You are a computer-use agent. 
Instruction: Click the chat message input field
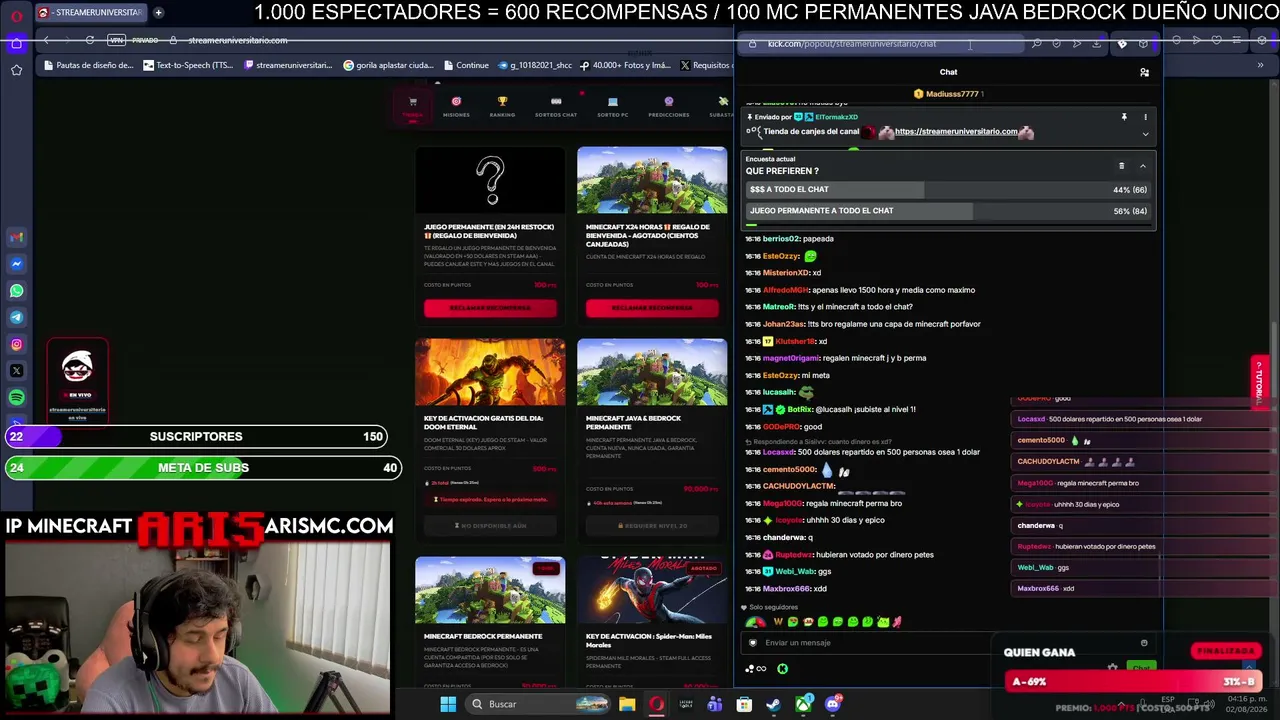pos(945,643)
